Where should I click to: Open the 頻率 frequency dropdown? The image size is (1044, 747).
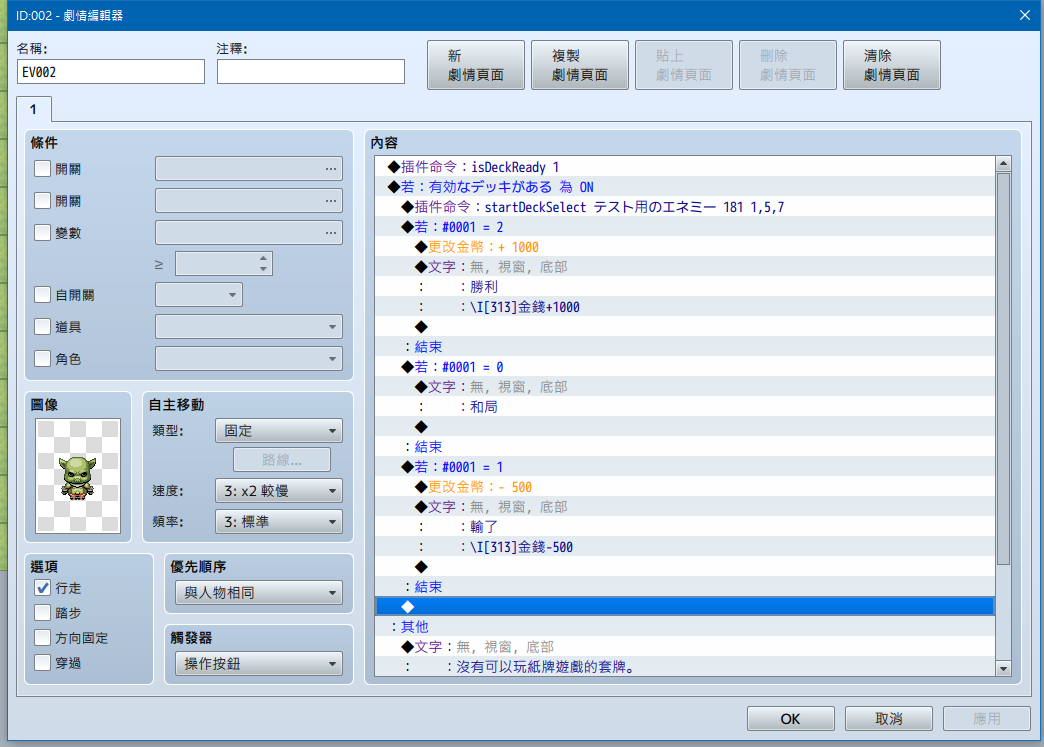[x=279, y=522]
